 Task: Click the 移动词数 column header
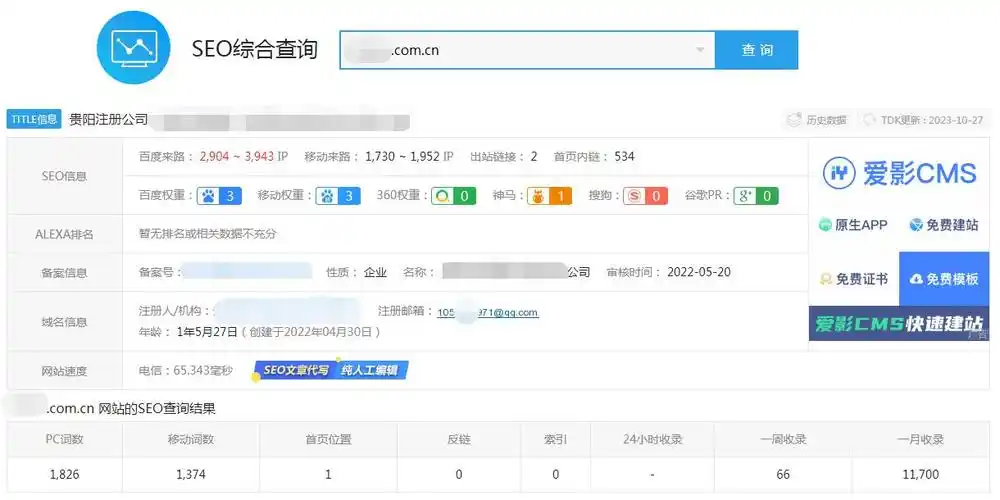[191, 439]
